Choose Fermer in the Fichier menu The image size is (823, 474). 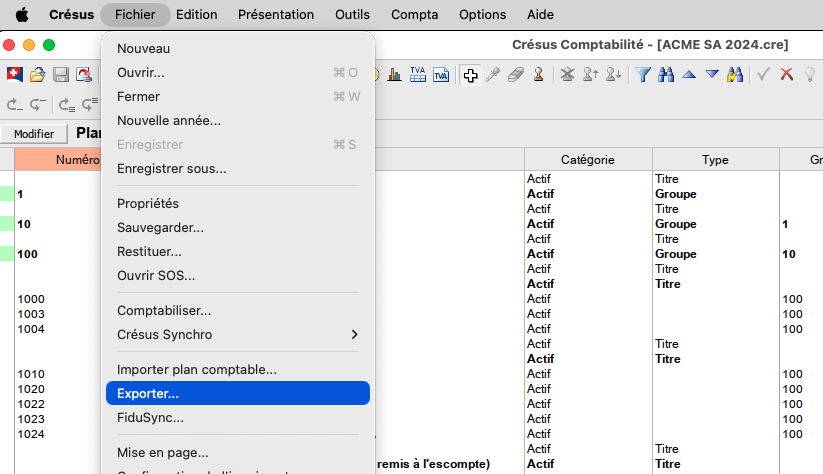(x=238, y=97)
